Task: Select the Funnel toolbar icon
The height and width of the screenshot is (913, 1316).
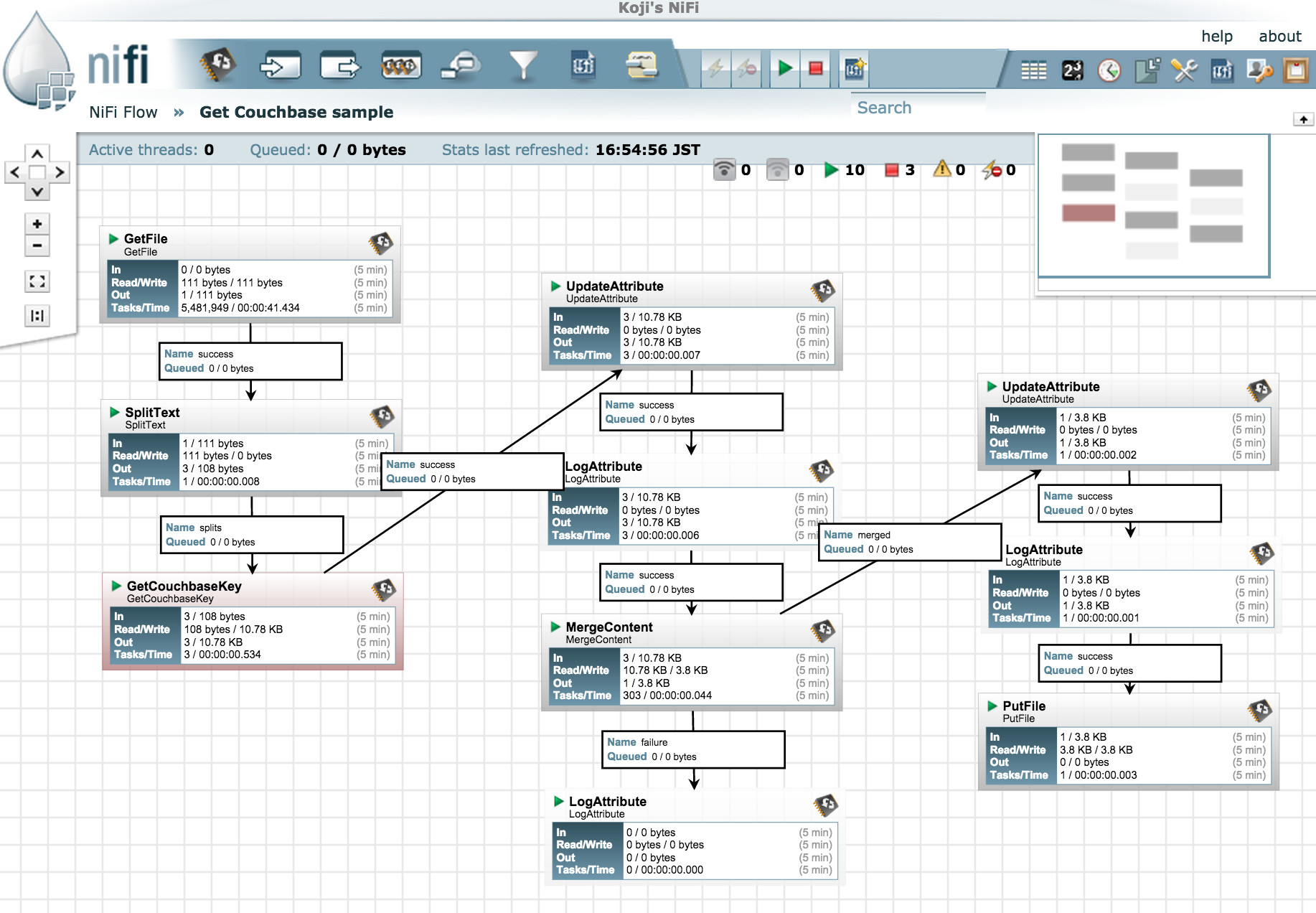Action: point(523,67)
